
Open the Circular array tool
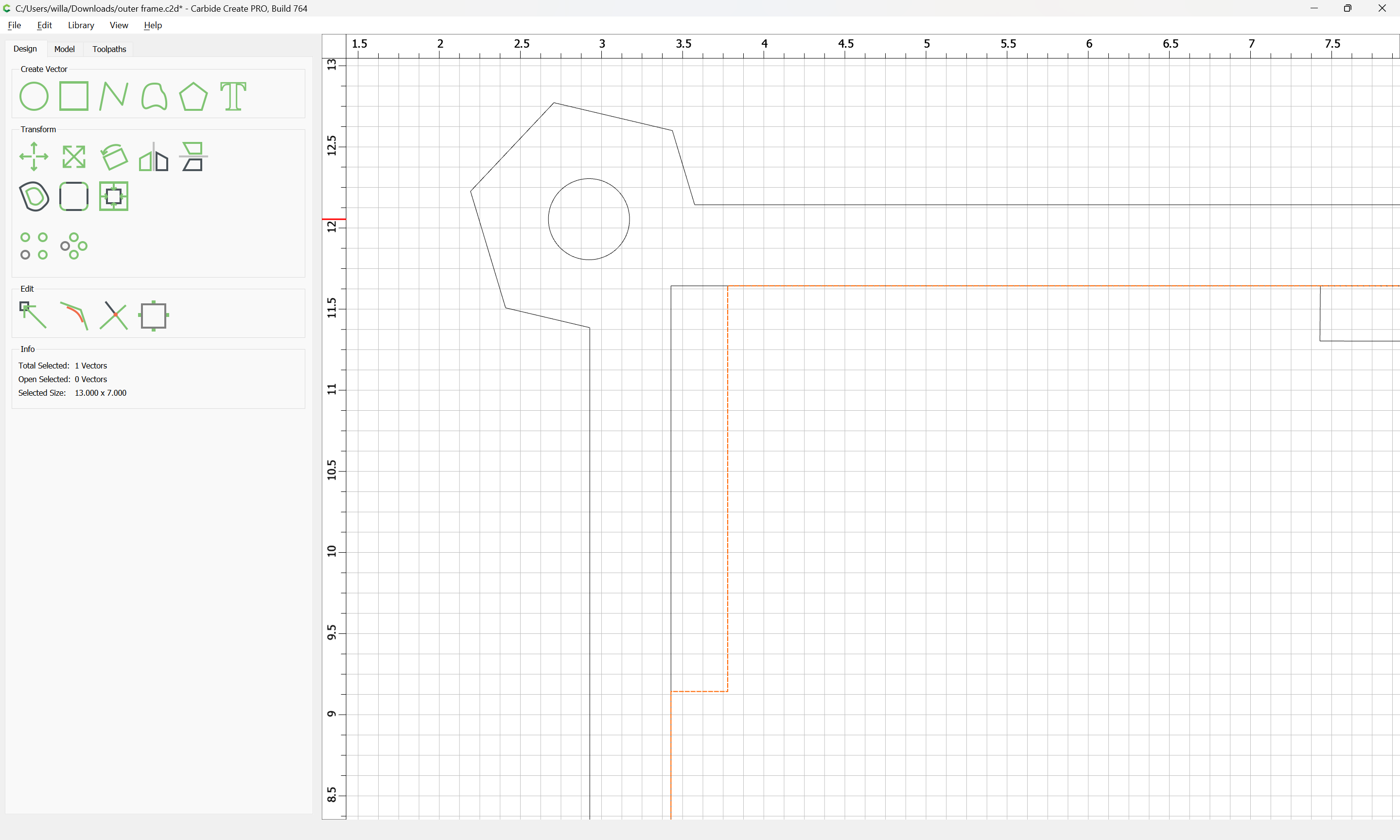(x=74, y=246)
